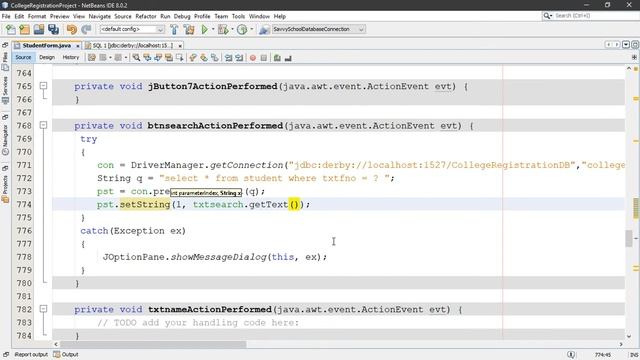Screen dimensions: 640x360
Task: Collapse txtnameActionPerformed code fold
Action: click(x=43, y=309)
